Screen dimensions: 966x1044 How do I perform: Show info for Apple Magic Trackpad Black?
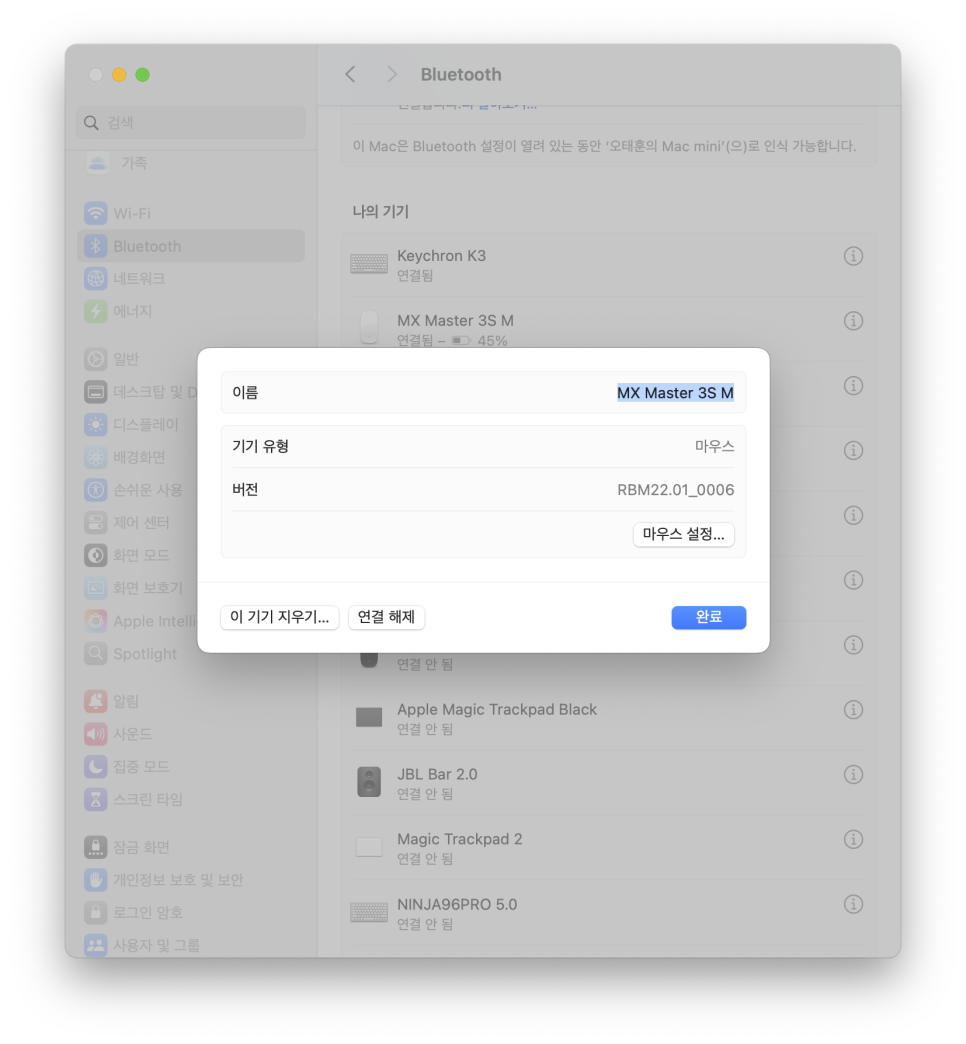pyautogui.click(x=853, y=709)
